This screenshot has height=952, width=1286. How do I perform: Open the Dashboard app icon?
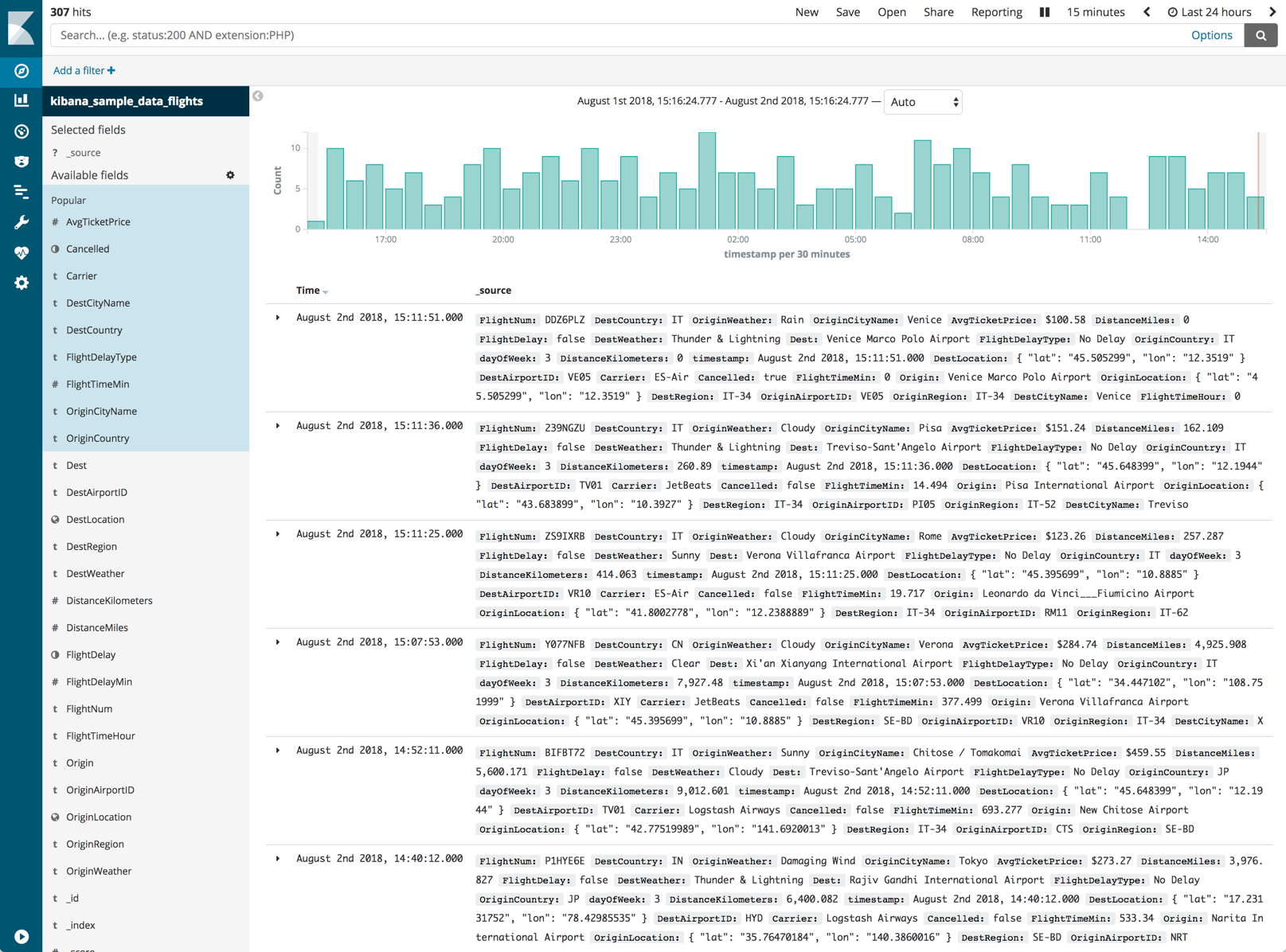(21, 131)
